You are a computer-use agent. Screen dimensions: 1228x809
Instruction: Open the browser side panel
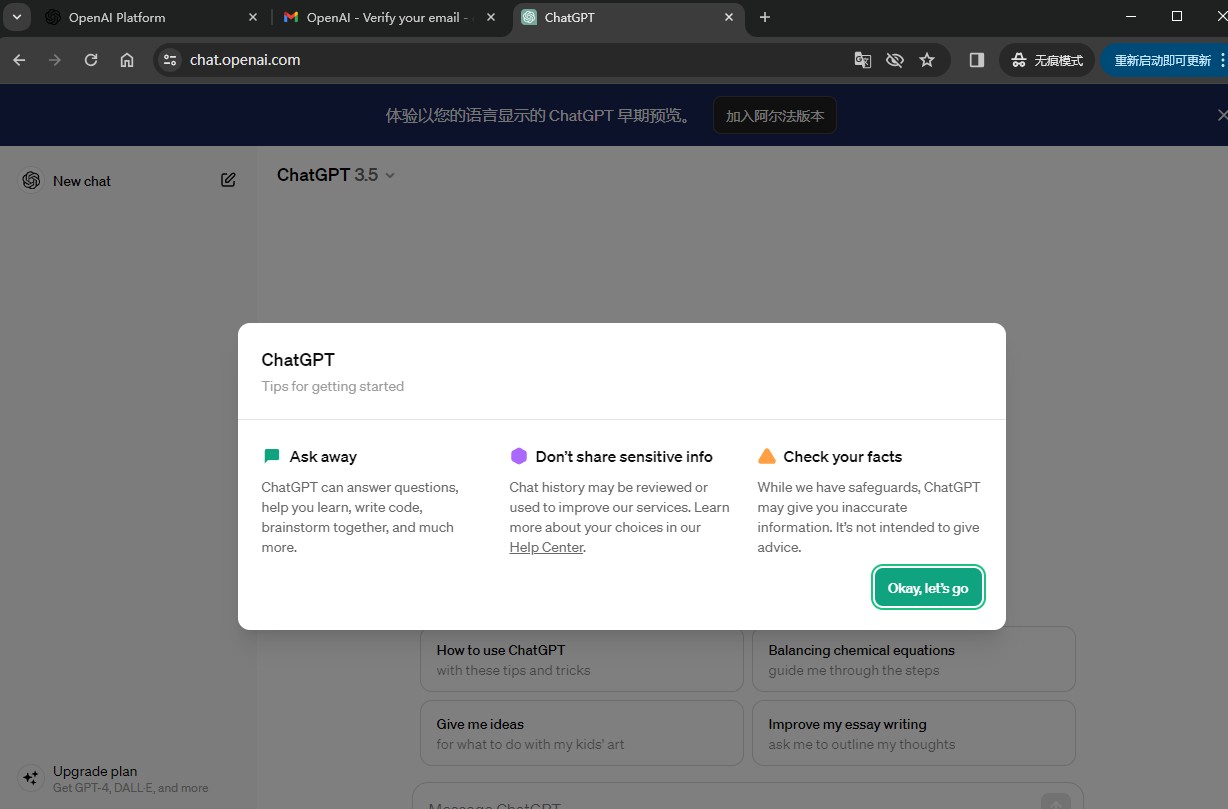(x=977, y=60)
